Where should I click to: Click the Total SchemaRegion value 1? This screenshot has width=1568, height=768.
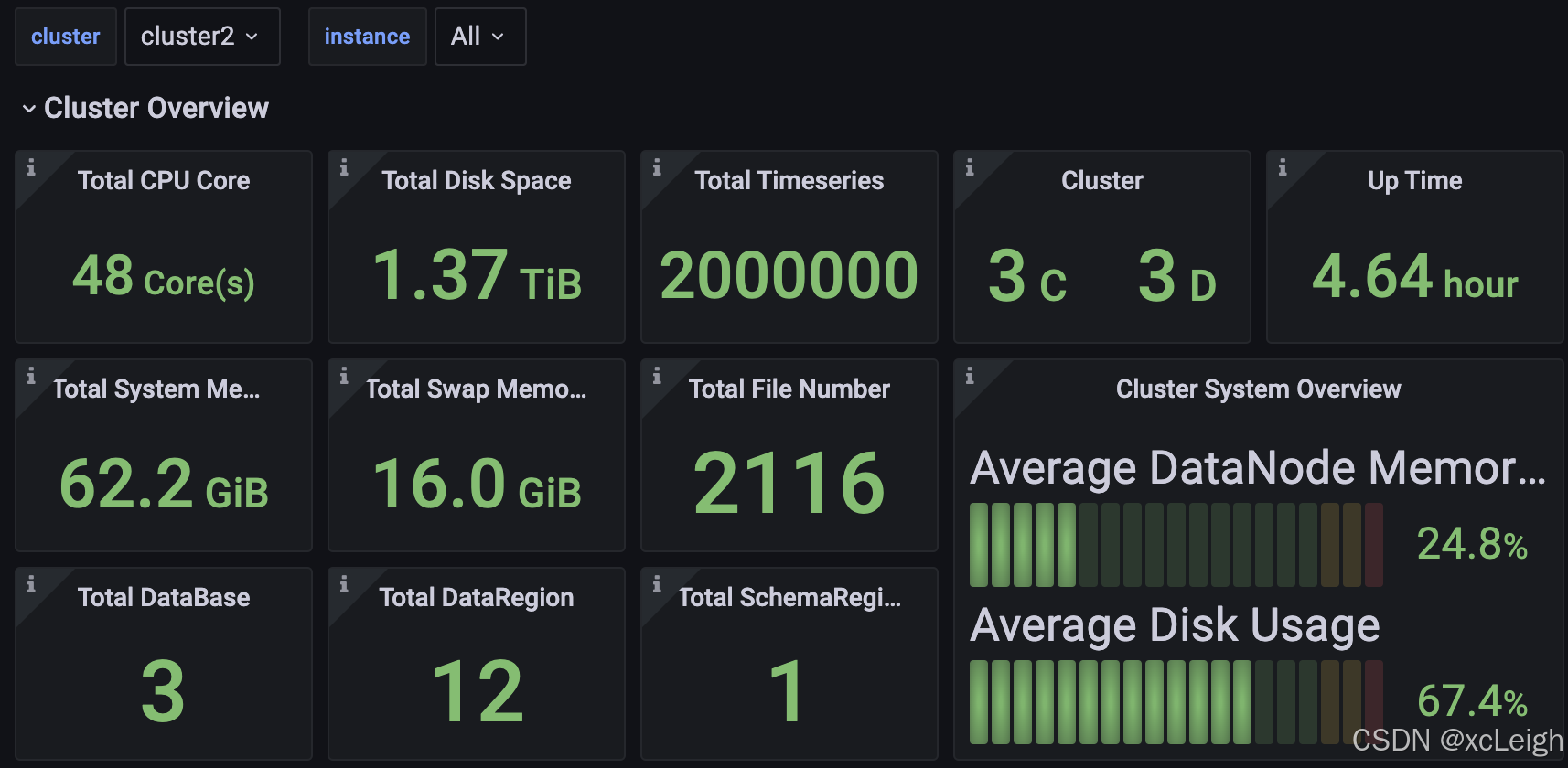pyautogui.click(x=788, y=692)
